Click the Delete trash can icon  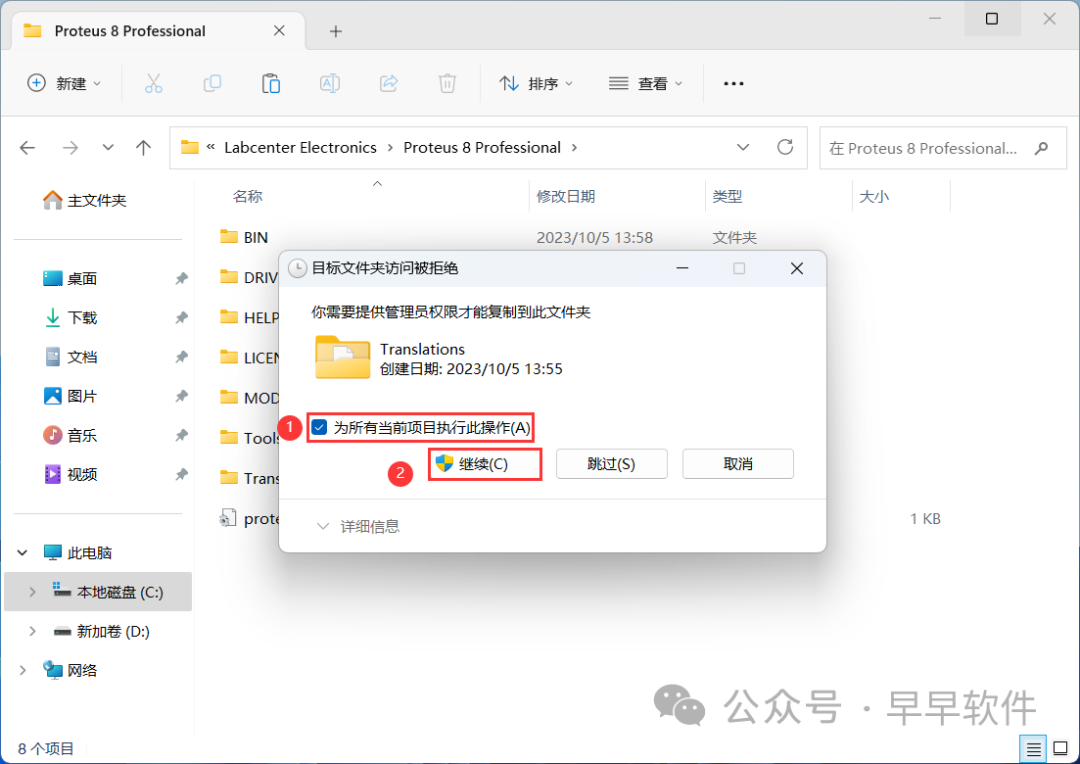[x=448, y=84]
